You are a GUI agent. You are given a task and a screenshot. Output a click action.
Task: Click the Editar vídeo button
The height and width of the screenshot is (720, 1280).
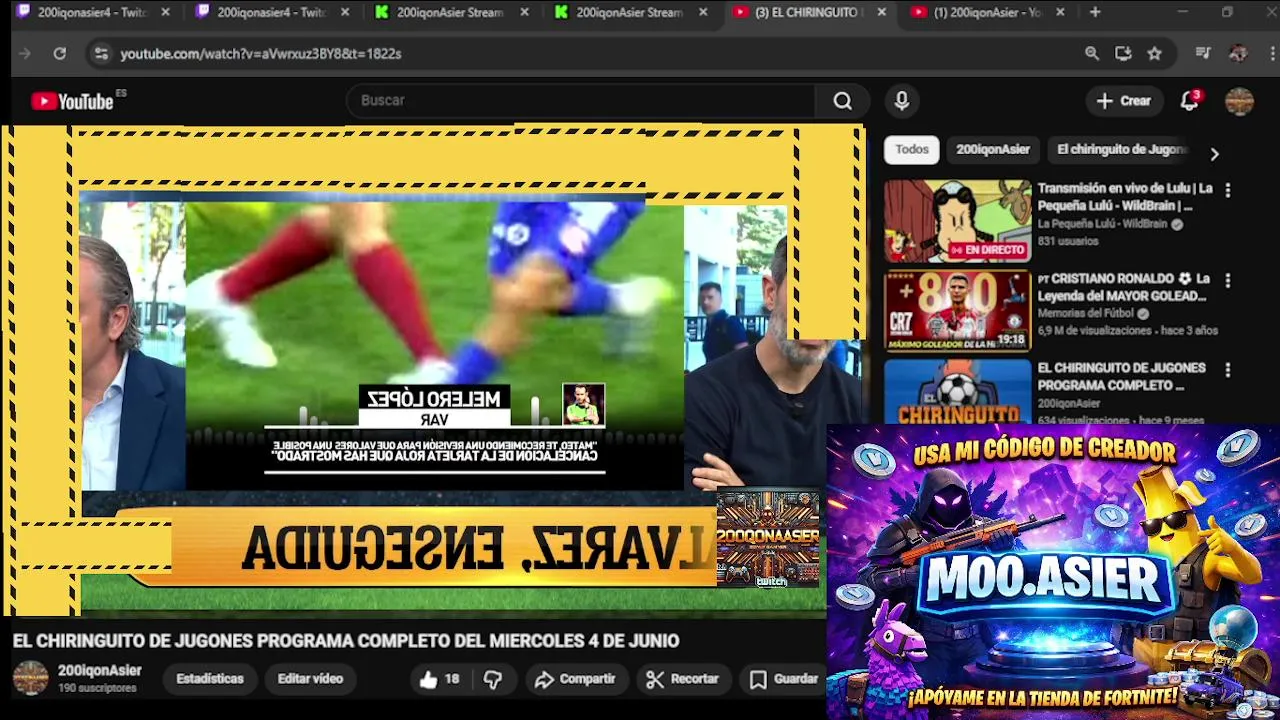[x=310, y=679]
